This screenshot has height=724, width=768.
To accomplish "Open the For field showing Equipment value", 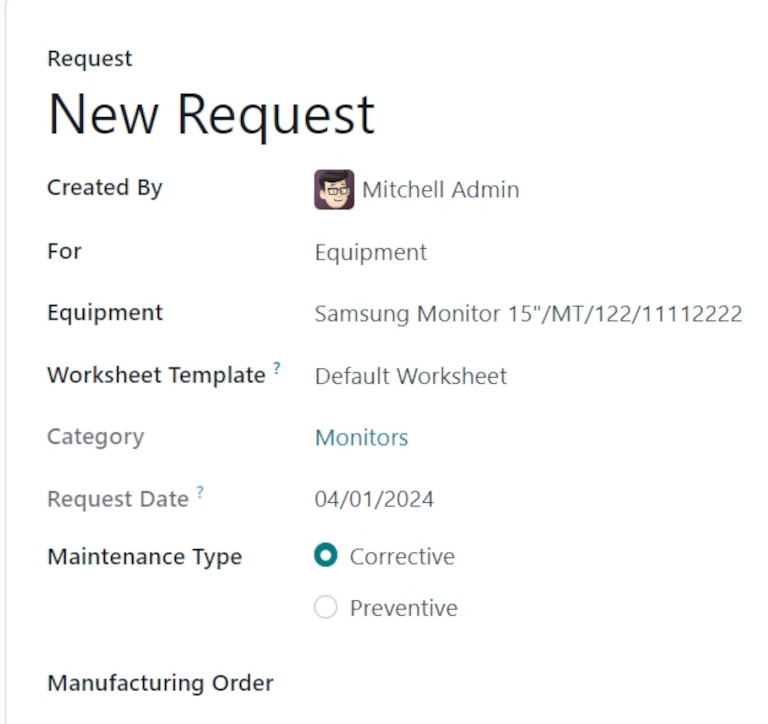I will [x=371, y=252].
